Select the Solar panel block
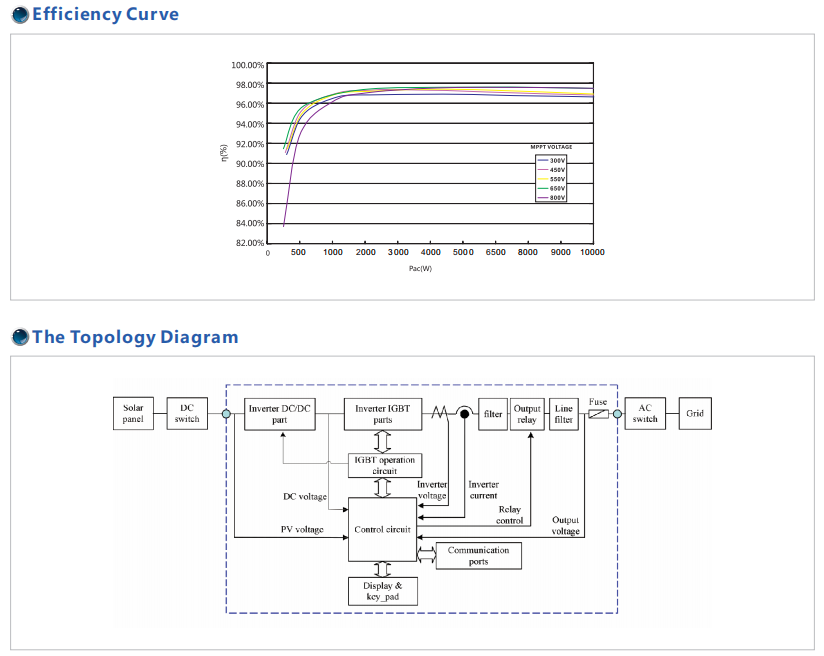824x656 pixels. [133, 413]
